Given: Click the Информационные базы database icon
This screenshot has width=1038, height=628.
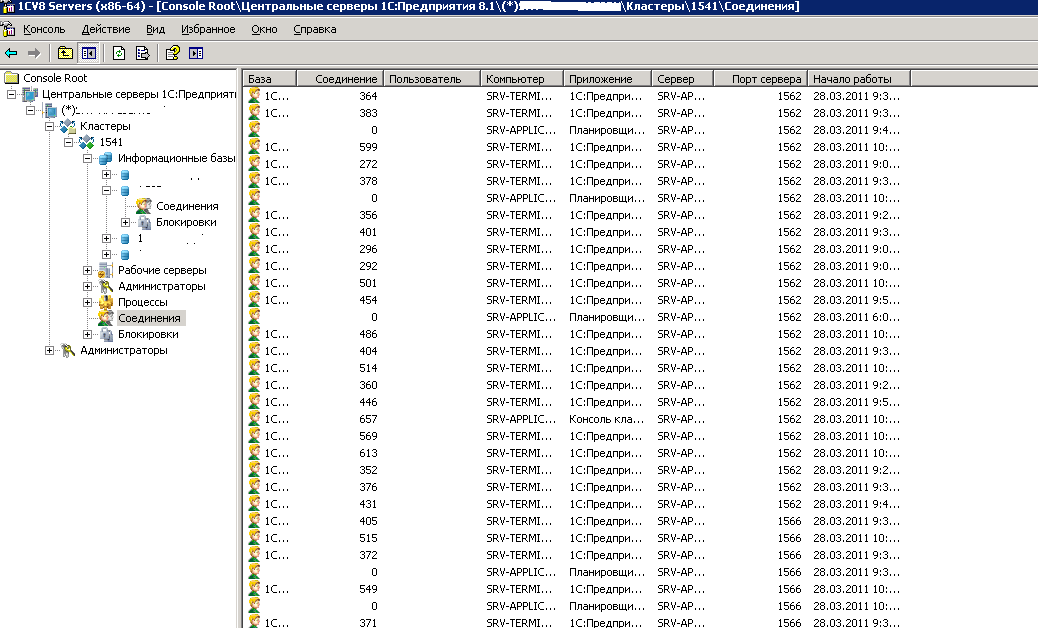Looking at the screenshot, I should 105,158.
